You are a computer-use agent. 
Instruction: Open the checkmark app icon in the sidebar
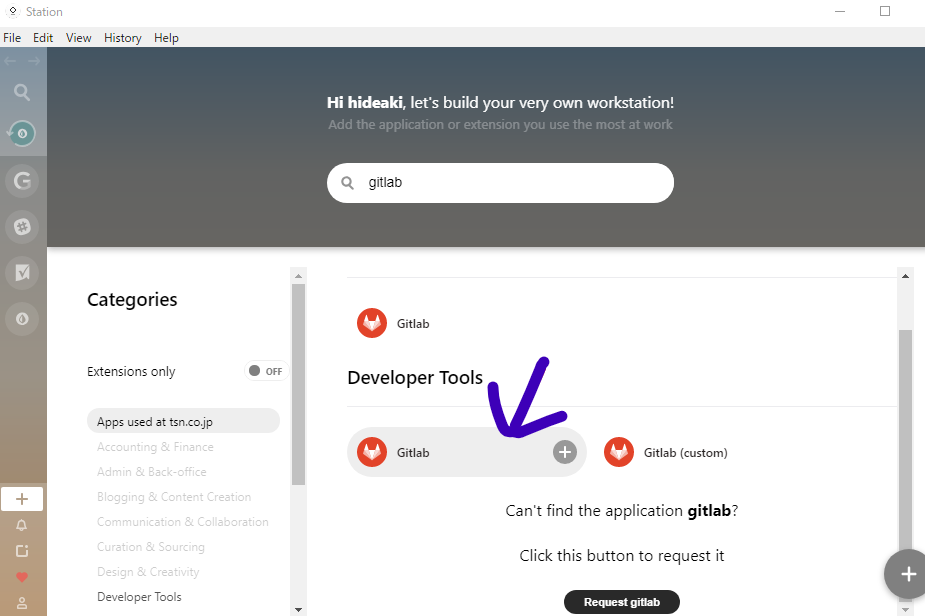(22, 273)
